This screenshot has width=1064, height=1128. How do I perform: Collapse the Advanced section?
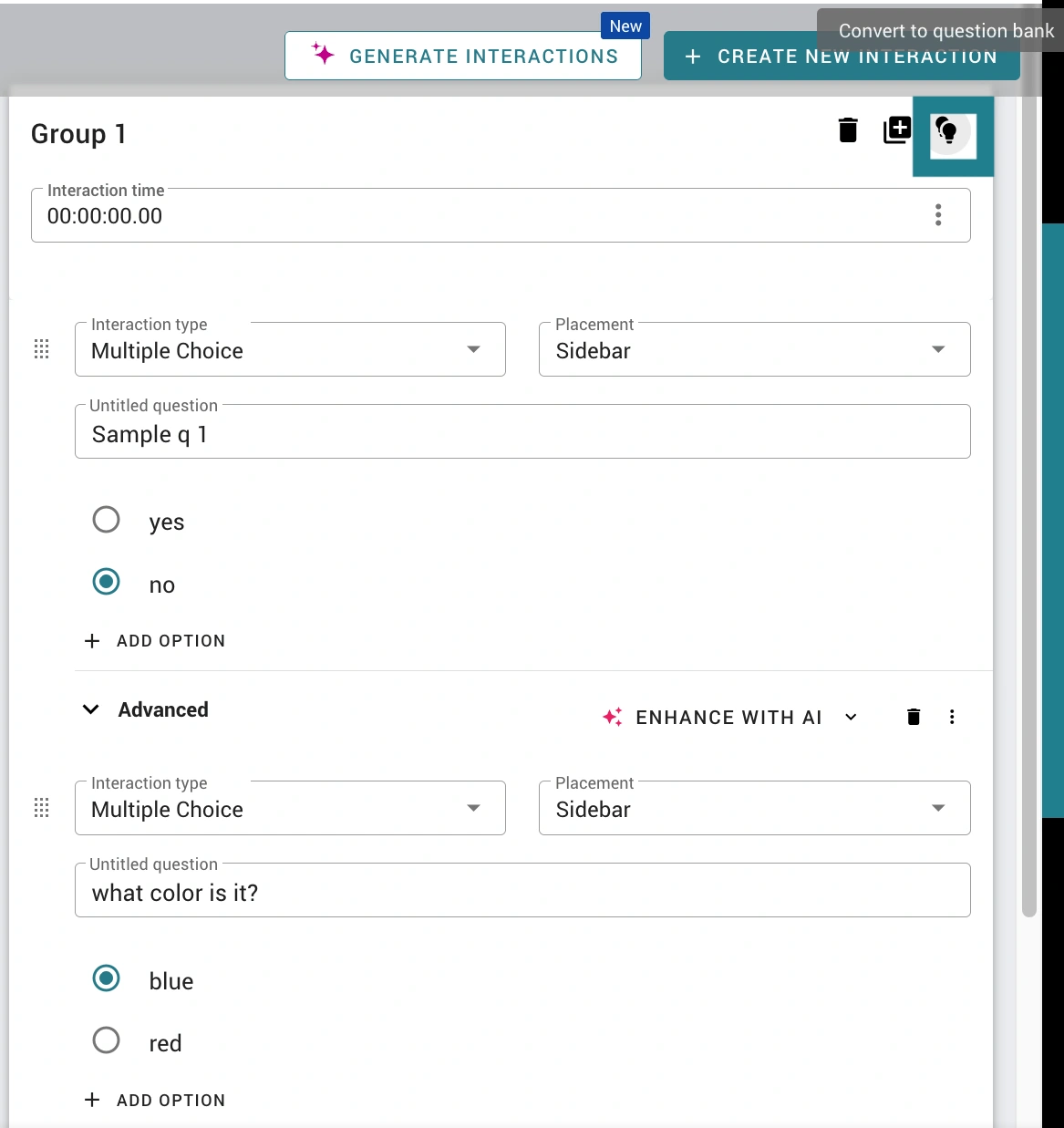point(91,709)
